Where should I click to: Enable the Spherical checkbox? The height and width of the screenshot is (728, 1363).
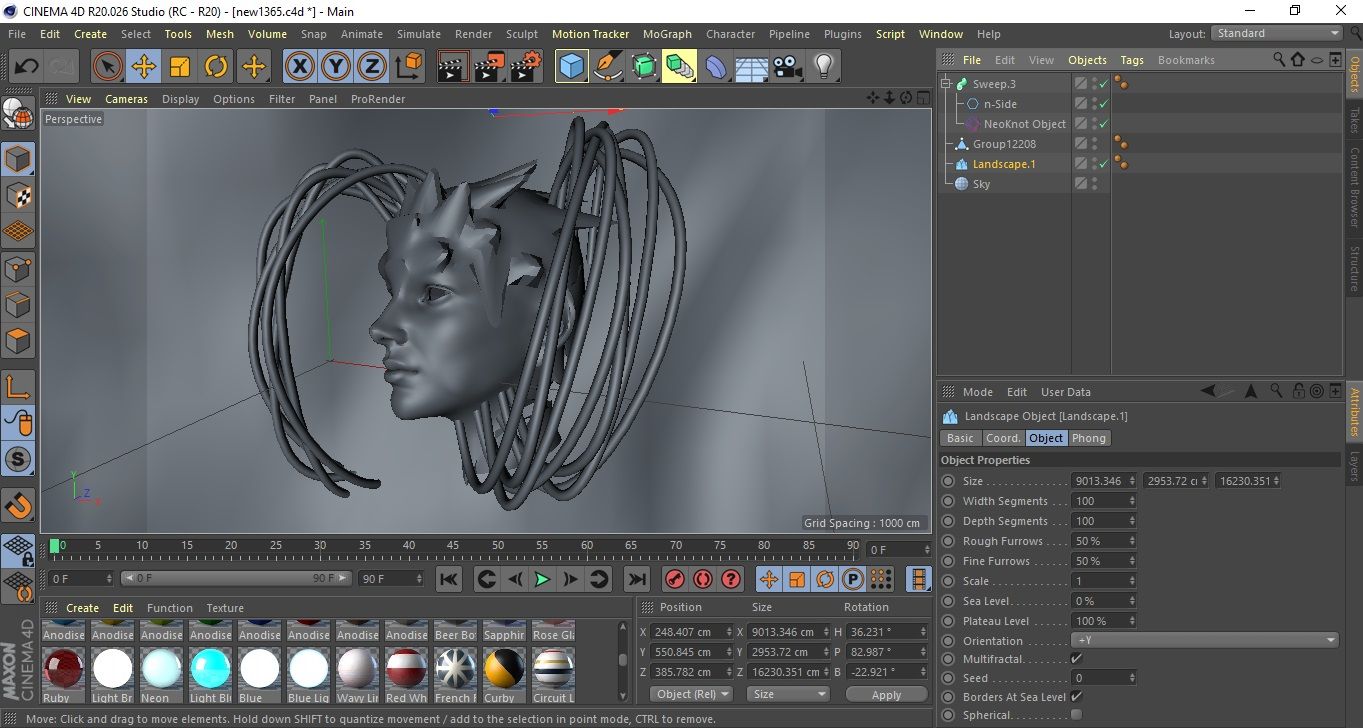[x=1076, y=715]
